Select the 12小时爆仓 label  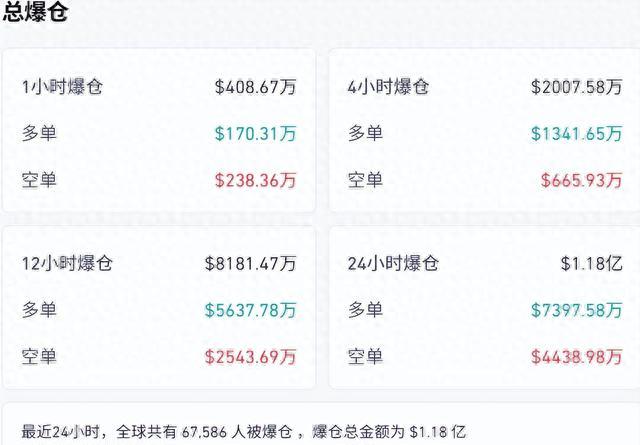[x=67, y=263]
